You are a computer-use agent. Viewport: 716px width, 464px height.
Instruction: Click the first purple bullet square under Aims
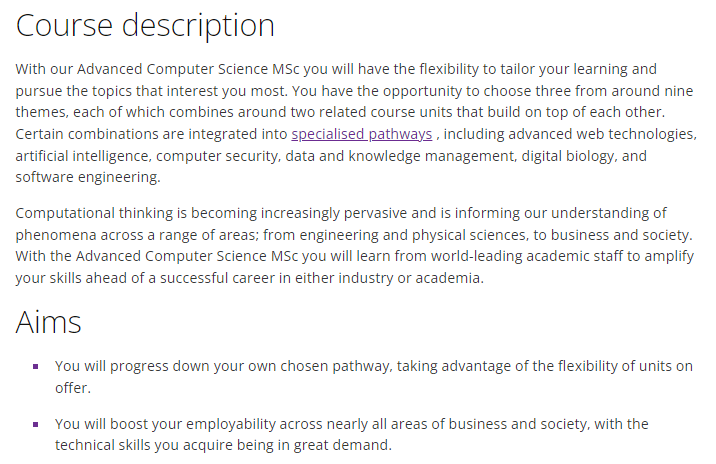click(x=37, y=366)
